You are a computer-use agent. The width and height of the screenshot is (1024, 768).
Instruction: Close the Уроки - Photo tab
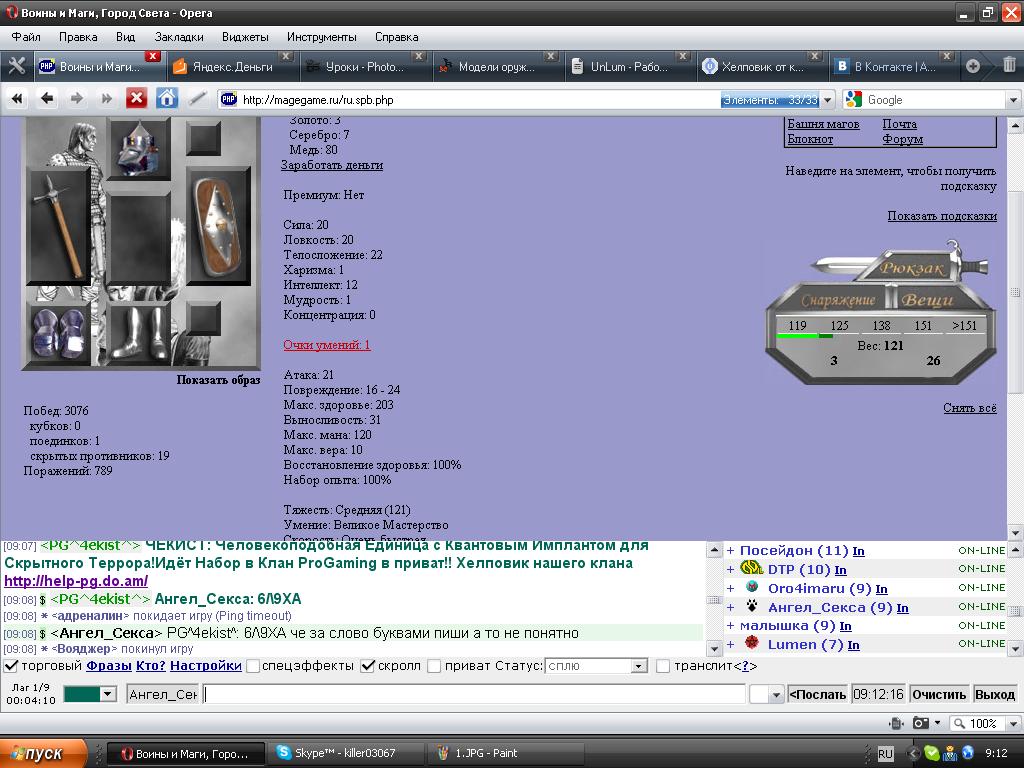pyautogui.click(x=419, y=56)
